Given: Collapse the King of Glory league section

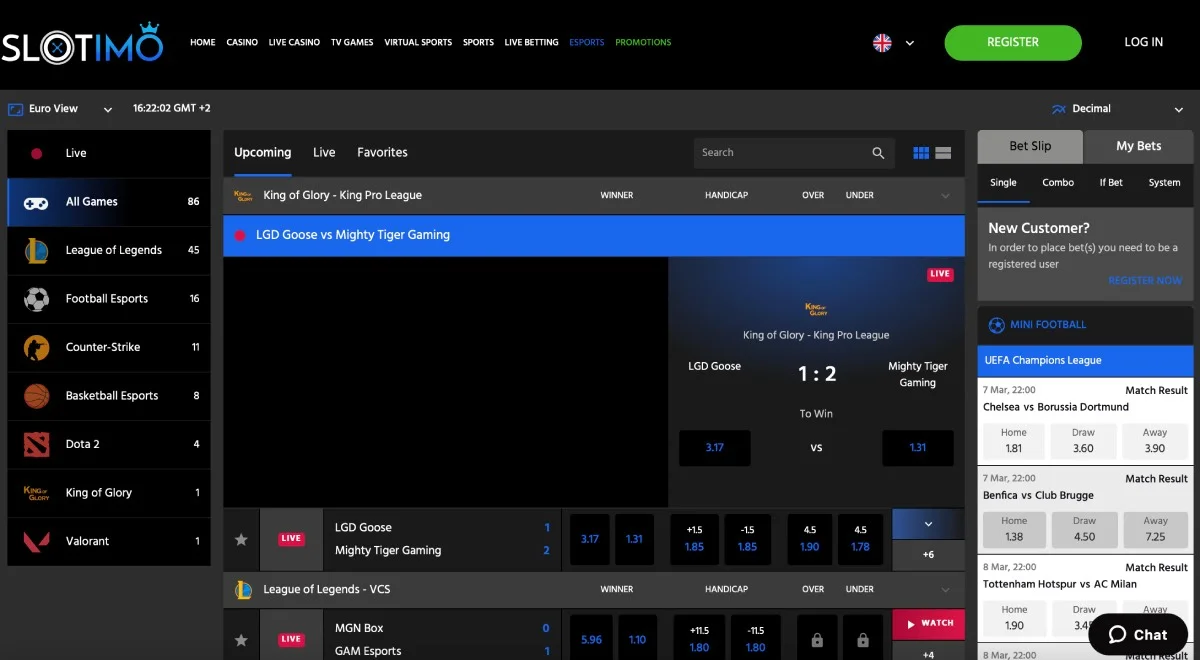Looking at the screenshot, I should [x=945, y=196].
